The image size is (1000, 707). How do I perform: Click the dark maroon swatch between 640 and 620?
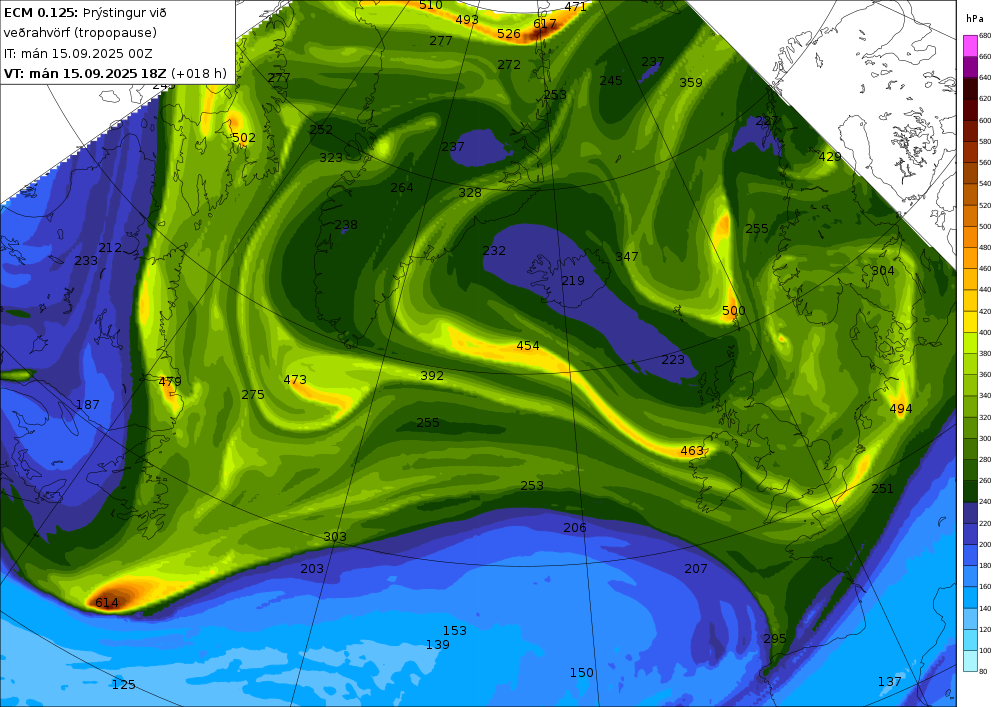pos(970,89)
